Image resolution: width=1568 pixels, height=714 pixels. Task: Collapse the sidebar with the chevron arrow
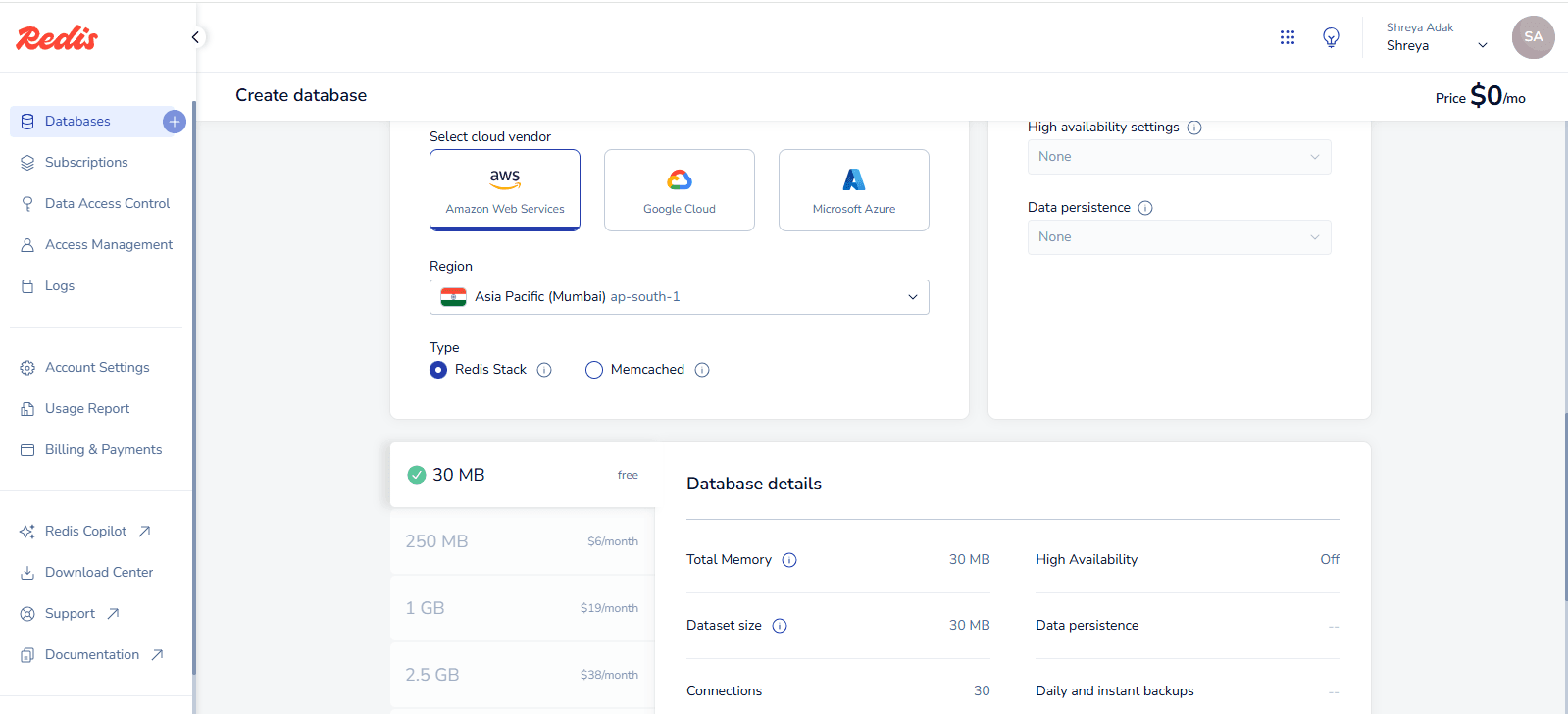pyautogui.click(x=195, y=37)
